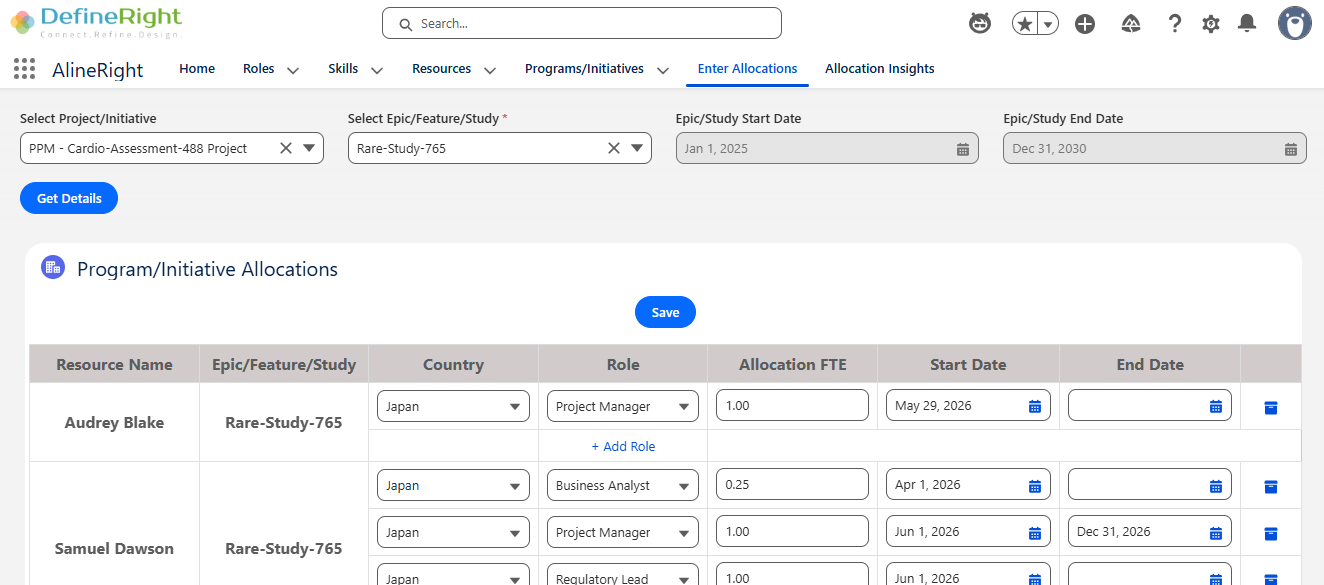Image resolution: width=1324 pixels, height=585 pixels.
Task: Click the Get Details button
Action: coord(69,198)
